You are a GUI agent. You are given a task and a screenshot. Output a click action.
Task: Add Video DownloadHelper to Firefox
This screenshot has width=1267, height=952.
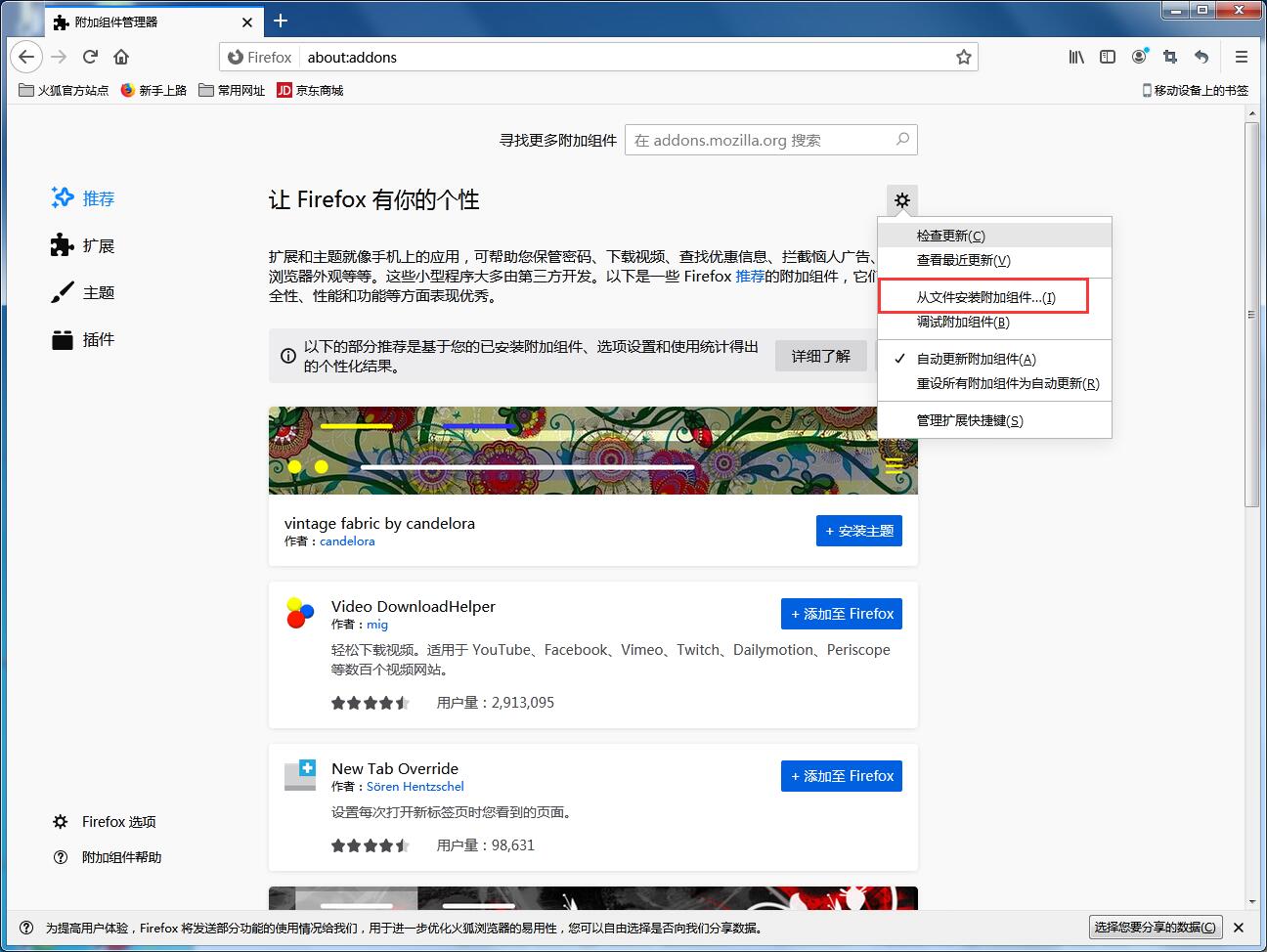pos(841,613)
